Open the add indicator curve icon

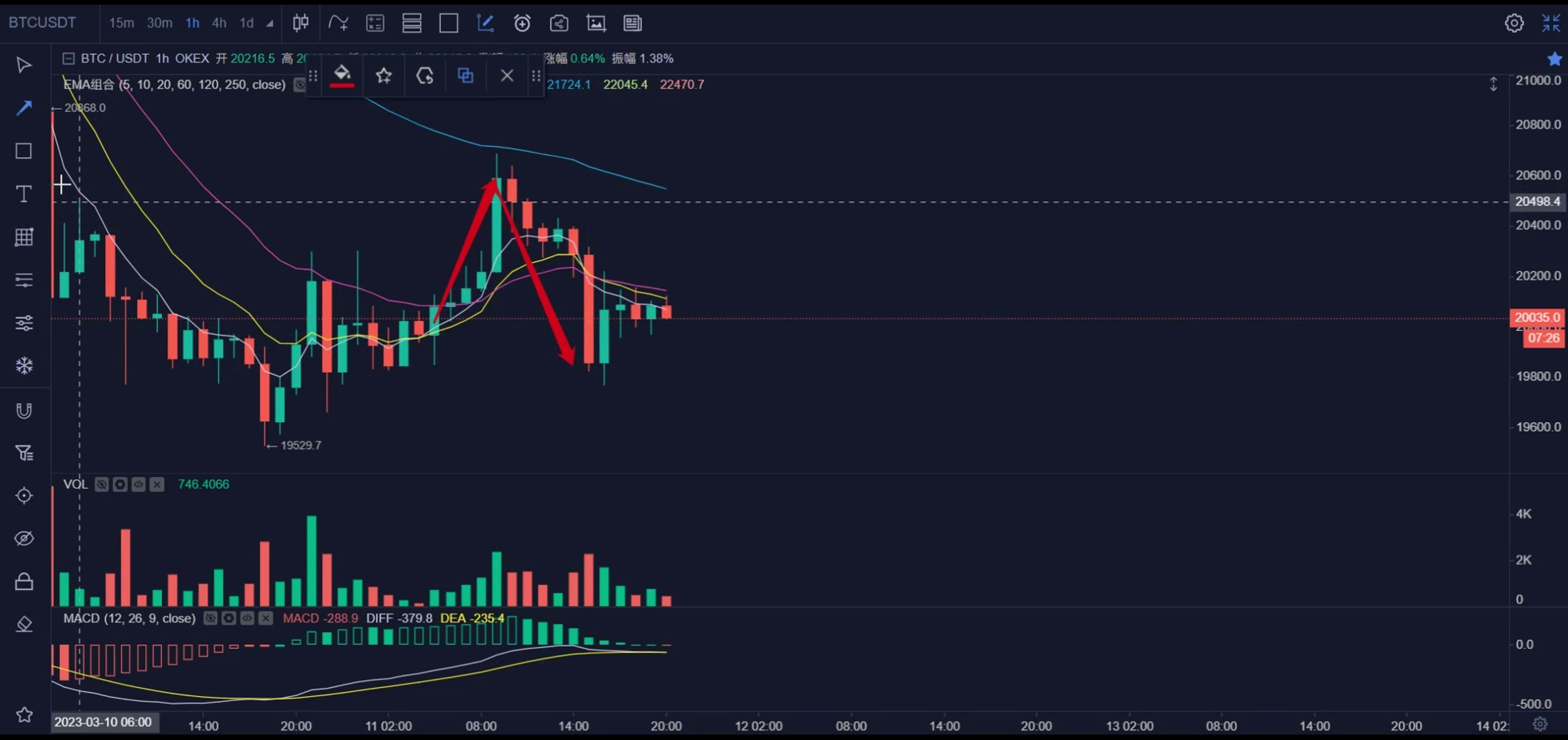click(x=338, y=23)
